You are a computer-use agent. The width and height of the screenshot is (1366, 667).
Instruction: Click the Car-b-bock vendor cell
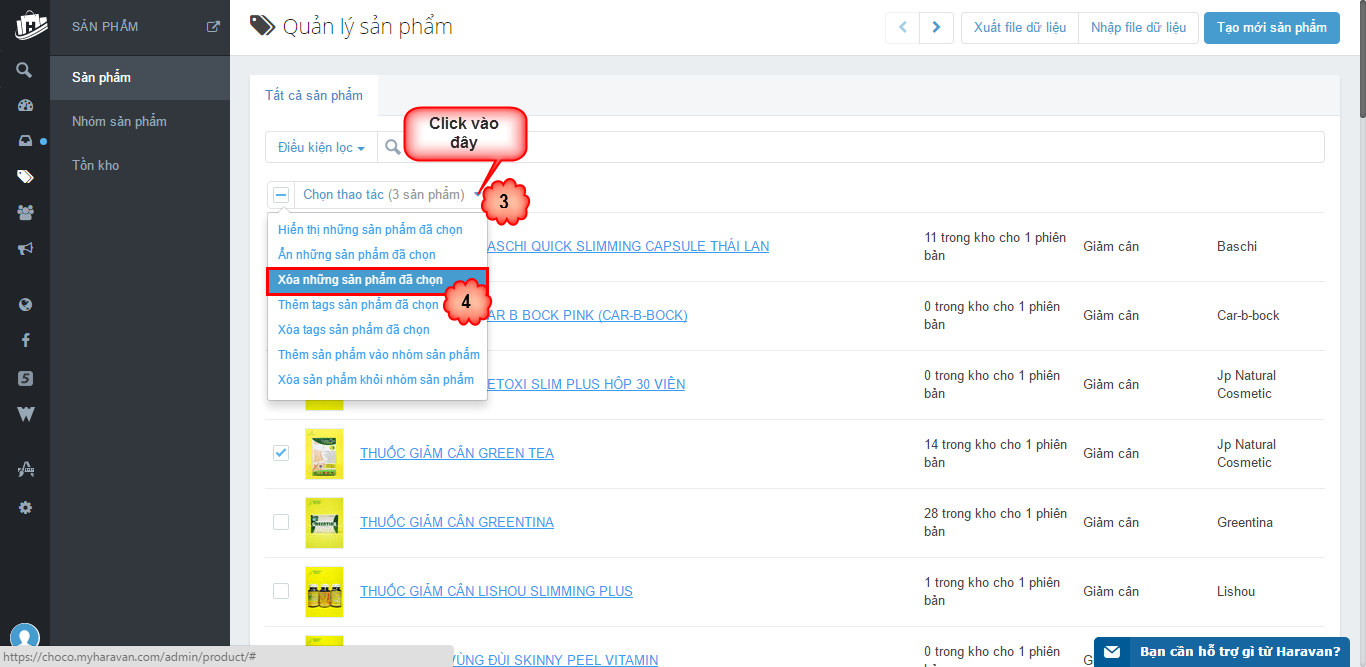(x=1248, y=315)
